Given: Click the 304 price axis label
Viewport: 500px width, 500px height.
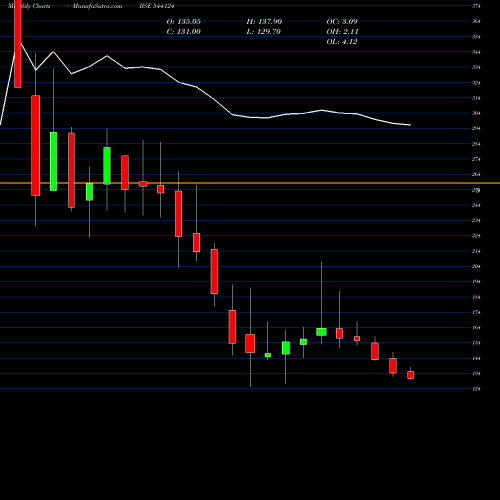Looking at the screenshot, I should 476,113.
